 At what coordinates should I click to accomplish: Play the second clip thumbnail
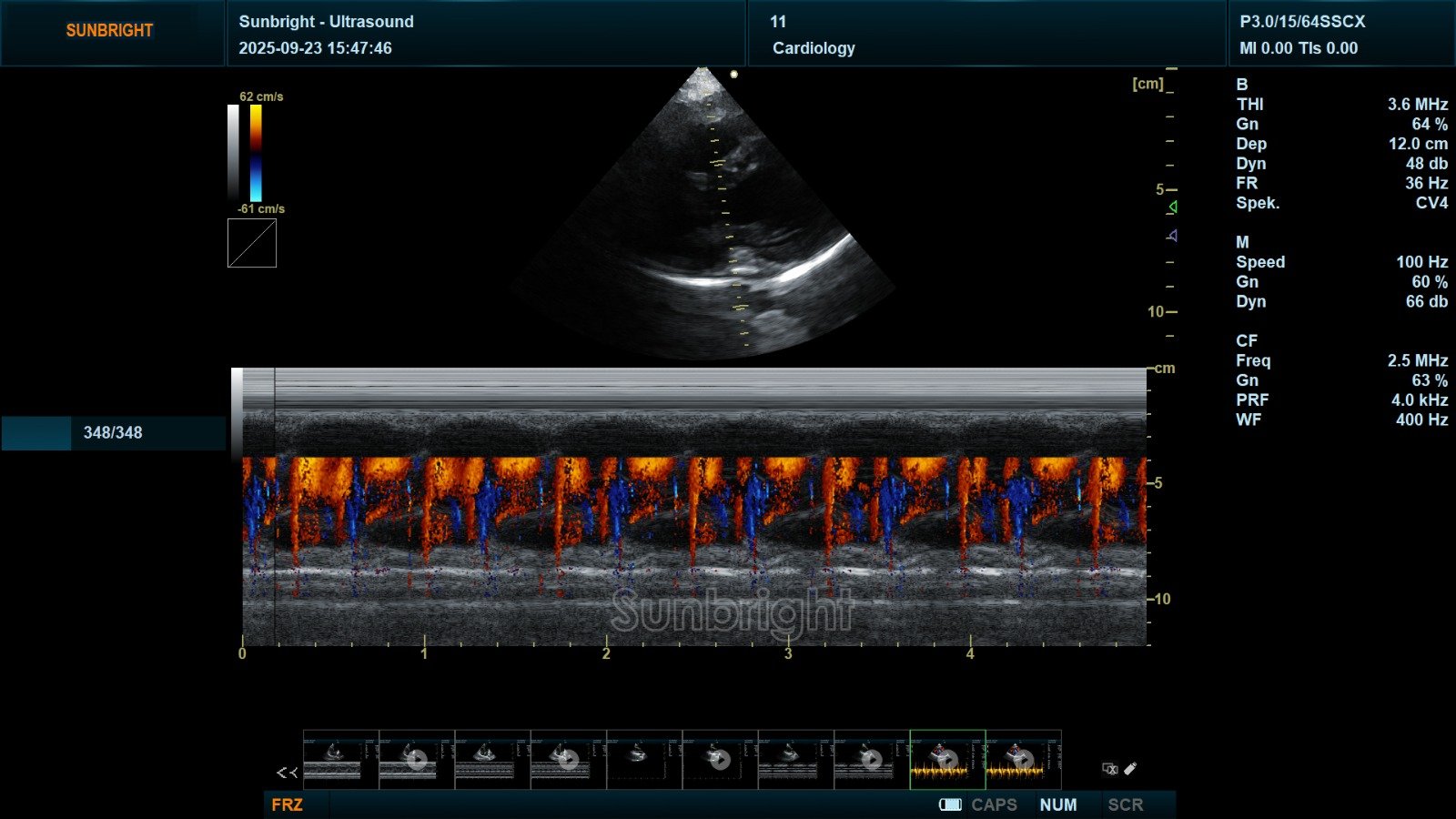(417, 759)
